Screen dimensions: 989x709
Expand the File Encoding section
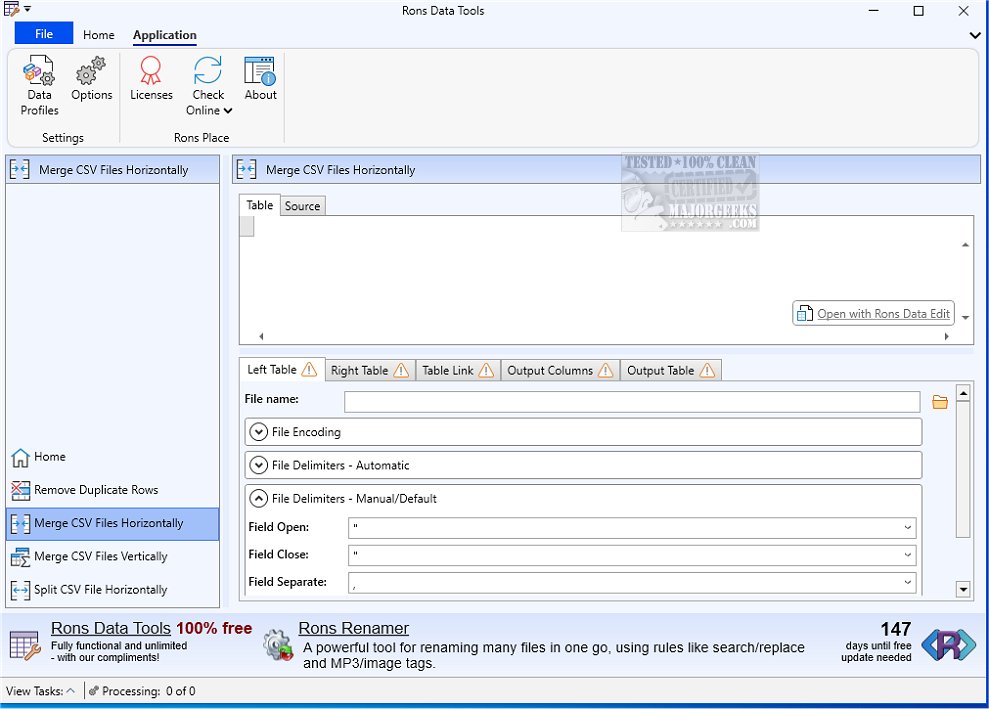[x=259, y=431]
